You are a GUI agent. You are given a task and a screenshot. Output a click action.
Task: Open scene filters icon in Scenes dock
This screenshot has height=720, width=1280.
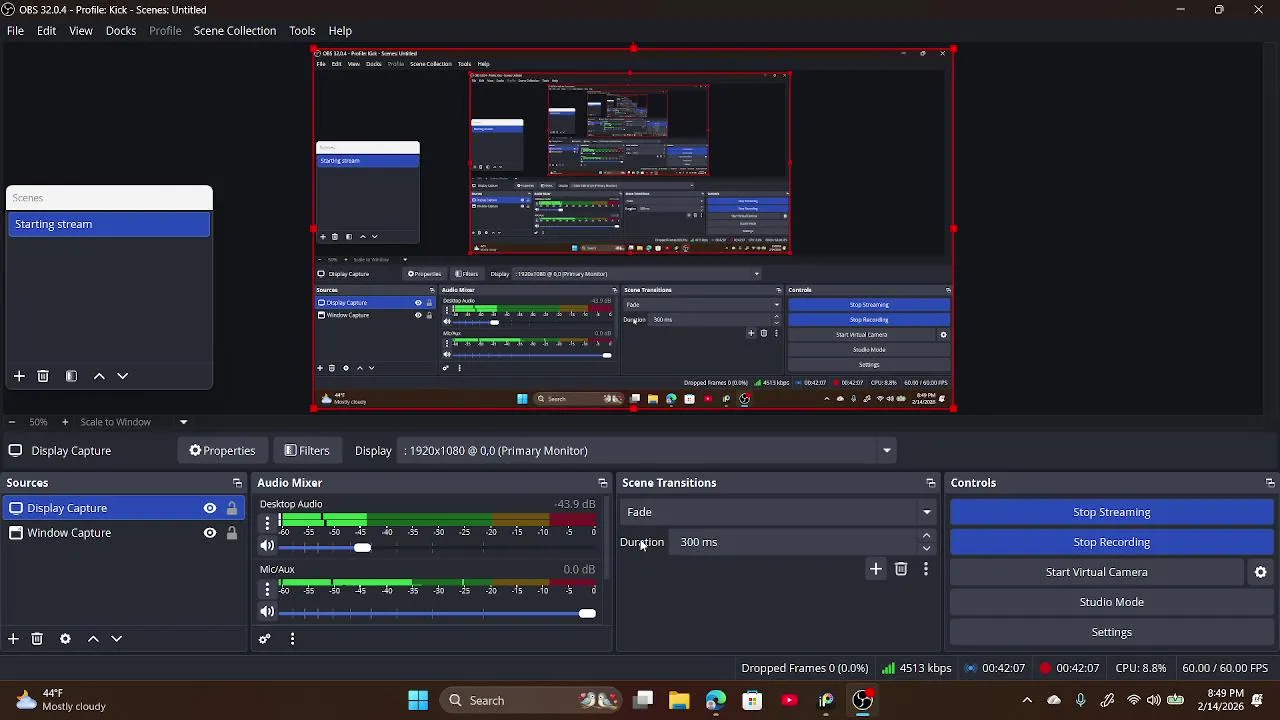pyautogui.click(x=71, y=376)
